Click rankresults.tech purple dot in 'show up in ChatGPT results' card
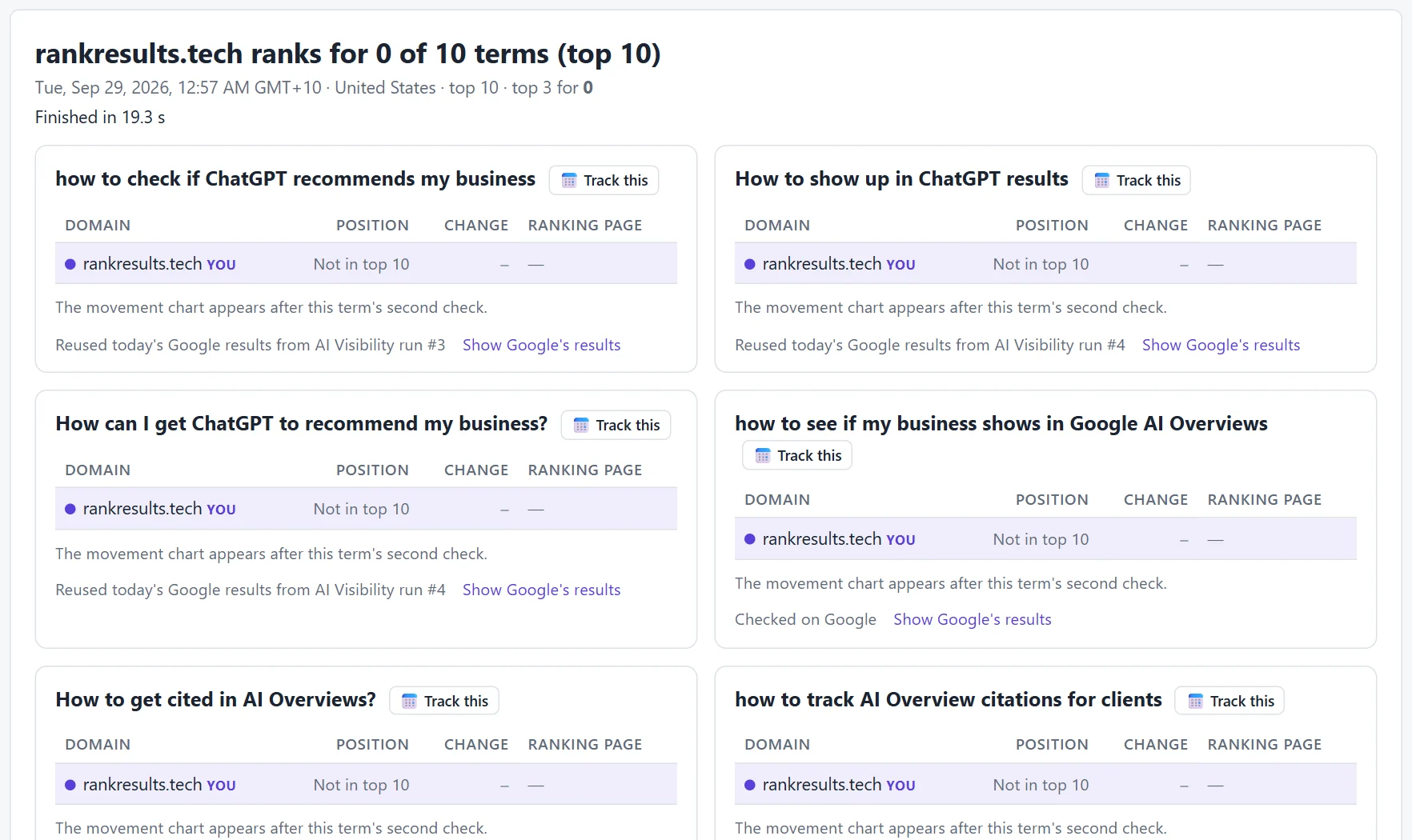Viewport: 1412px width, 840px height. [750, 264]
